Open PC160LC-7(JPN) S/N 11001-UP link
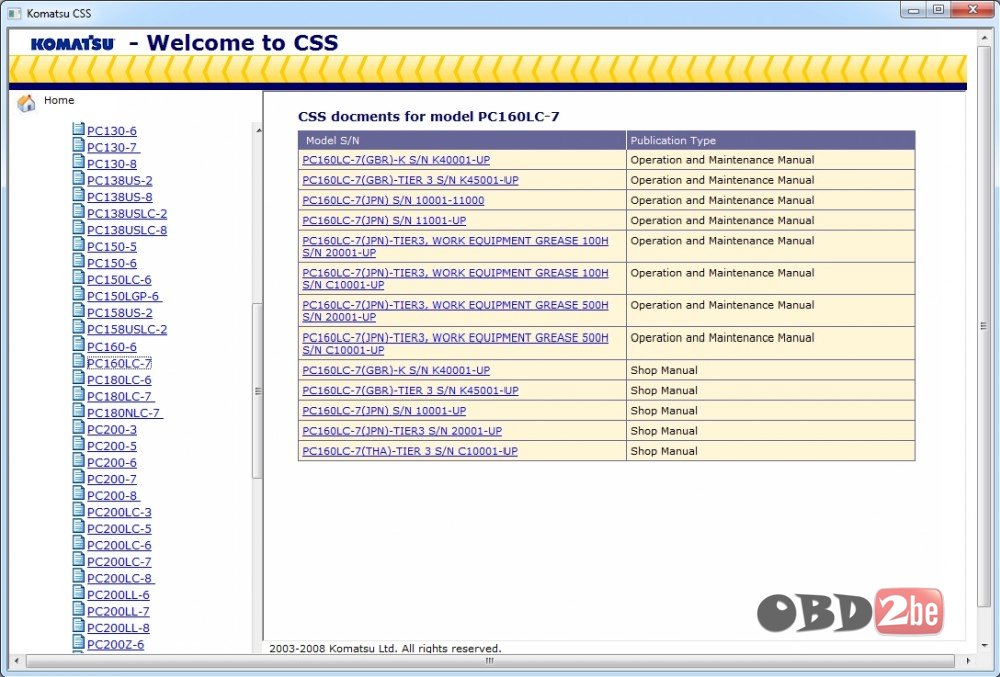This screenshot has height=677, width=1000. coord(384,221)
